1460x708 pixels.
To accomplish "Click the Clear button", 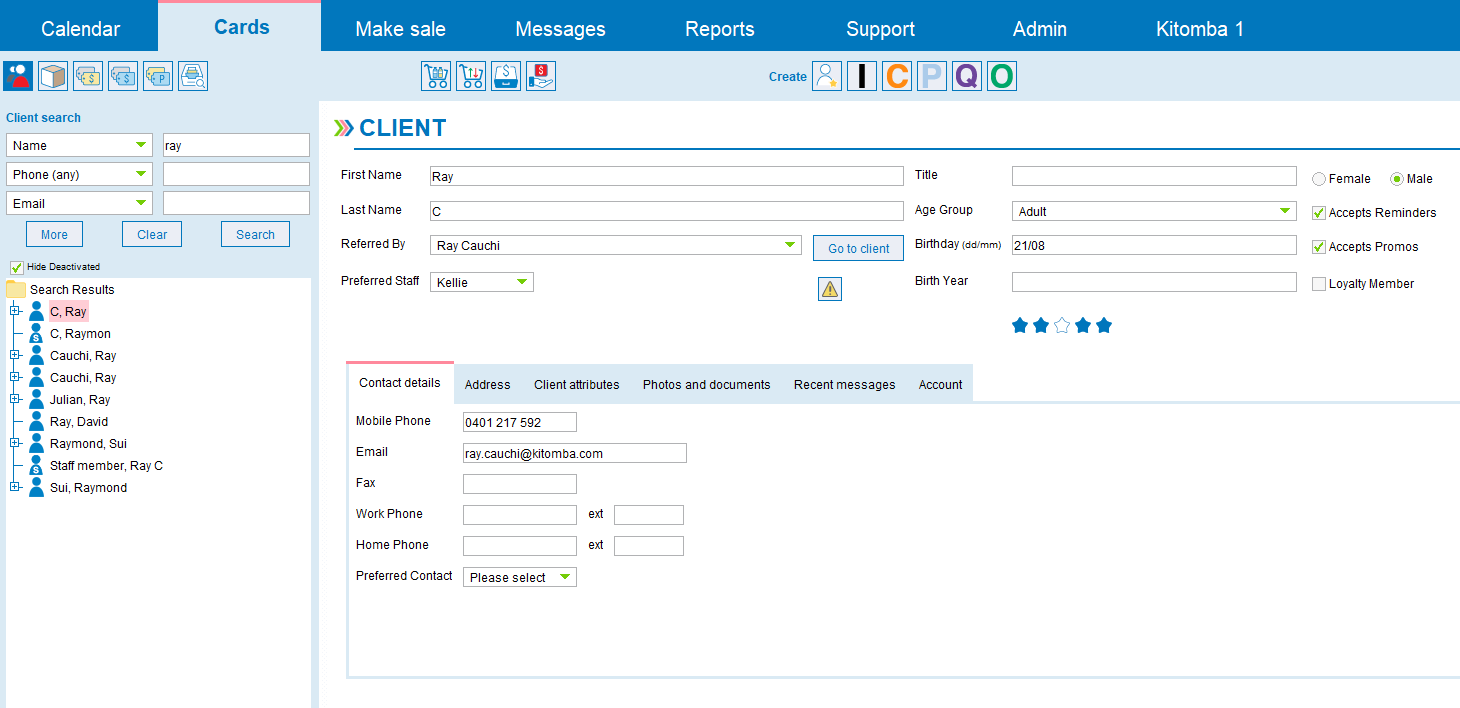I will pyautogui.click(x=152, y=235).
